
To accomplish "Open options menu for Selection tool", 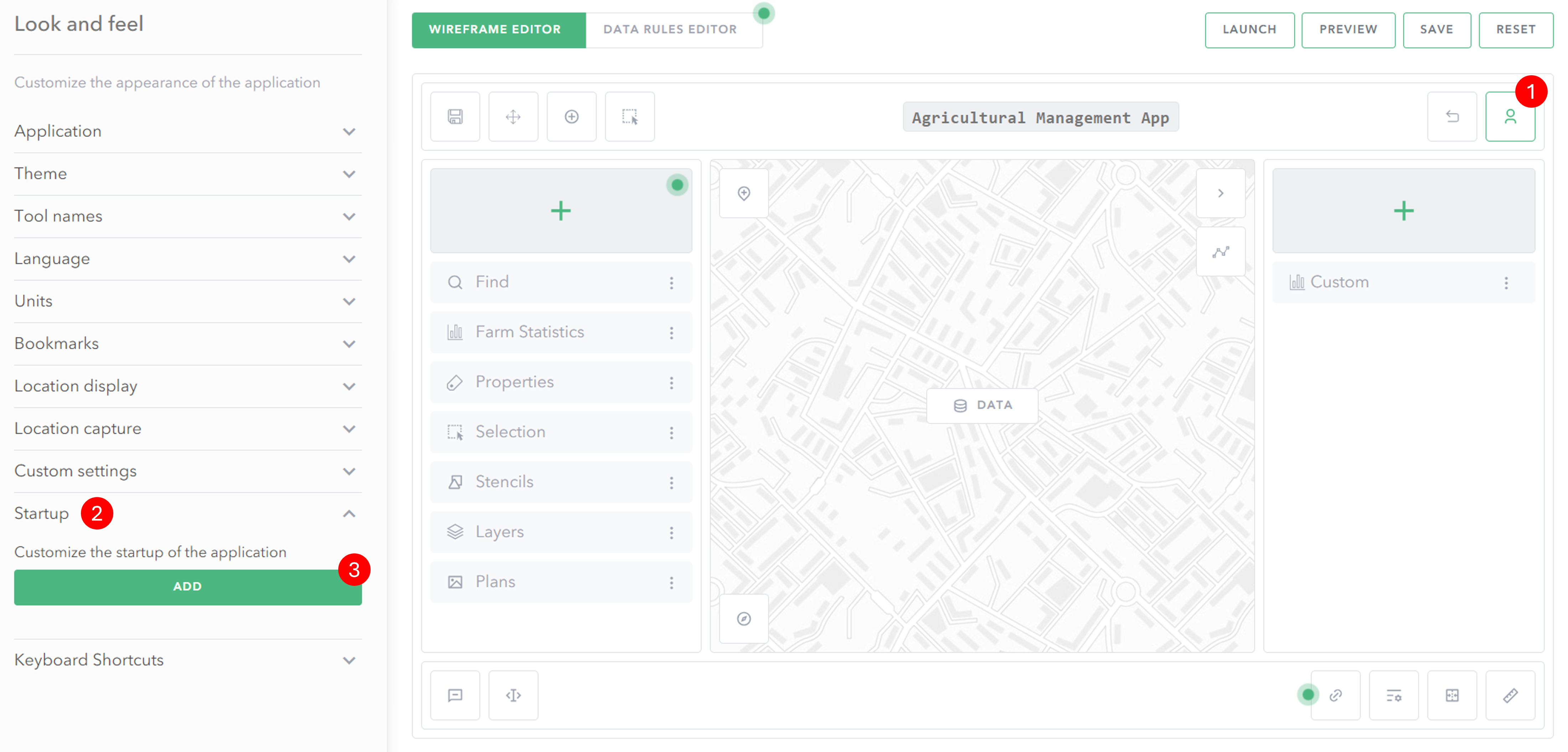I will point(671,432).
